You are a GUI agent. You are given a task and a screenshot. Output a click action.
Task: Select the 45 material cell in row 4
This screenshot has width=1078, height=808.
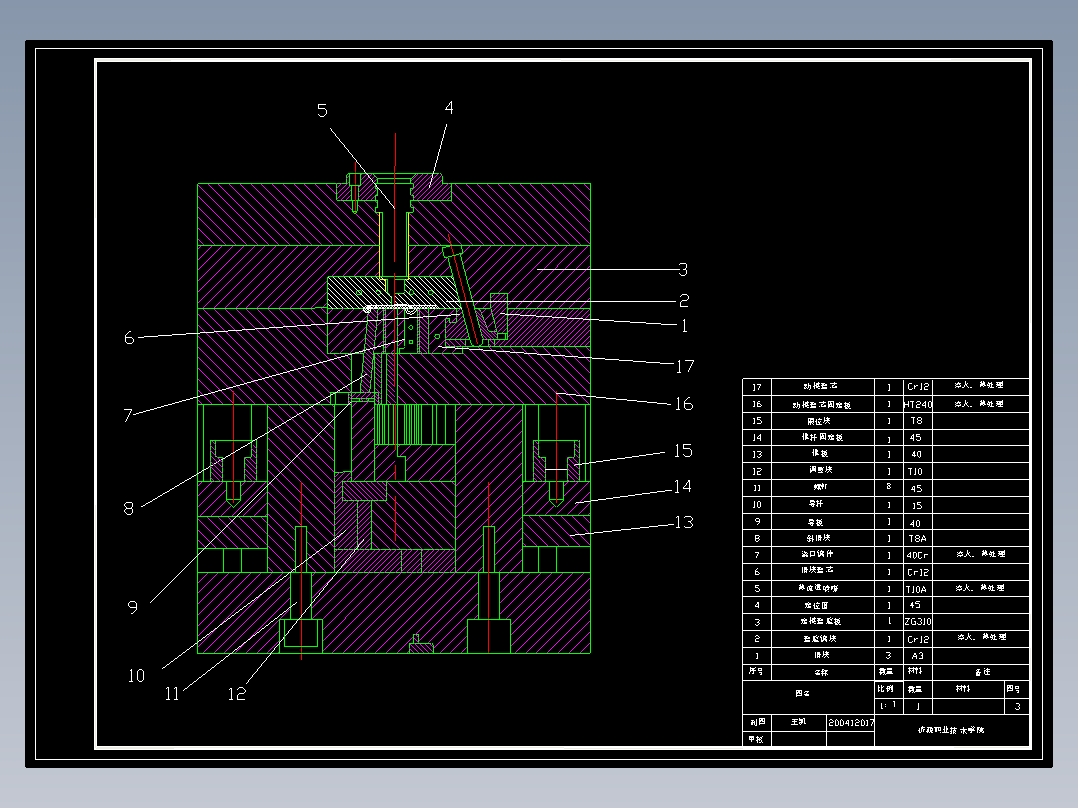click(x=918, y=605)
